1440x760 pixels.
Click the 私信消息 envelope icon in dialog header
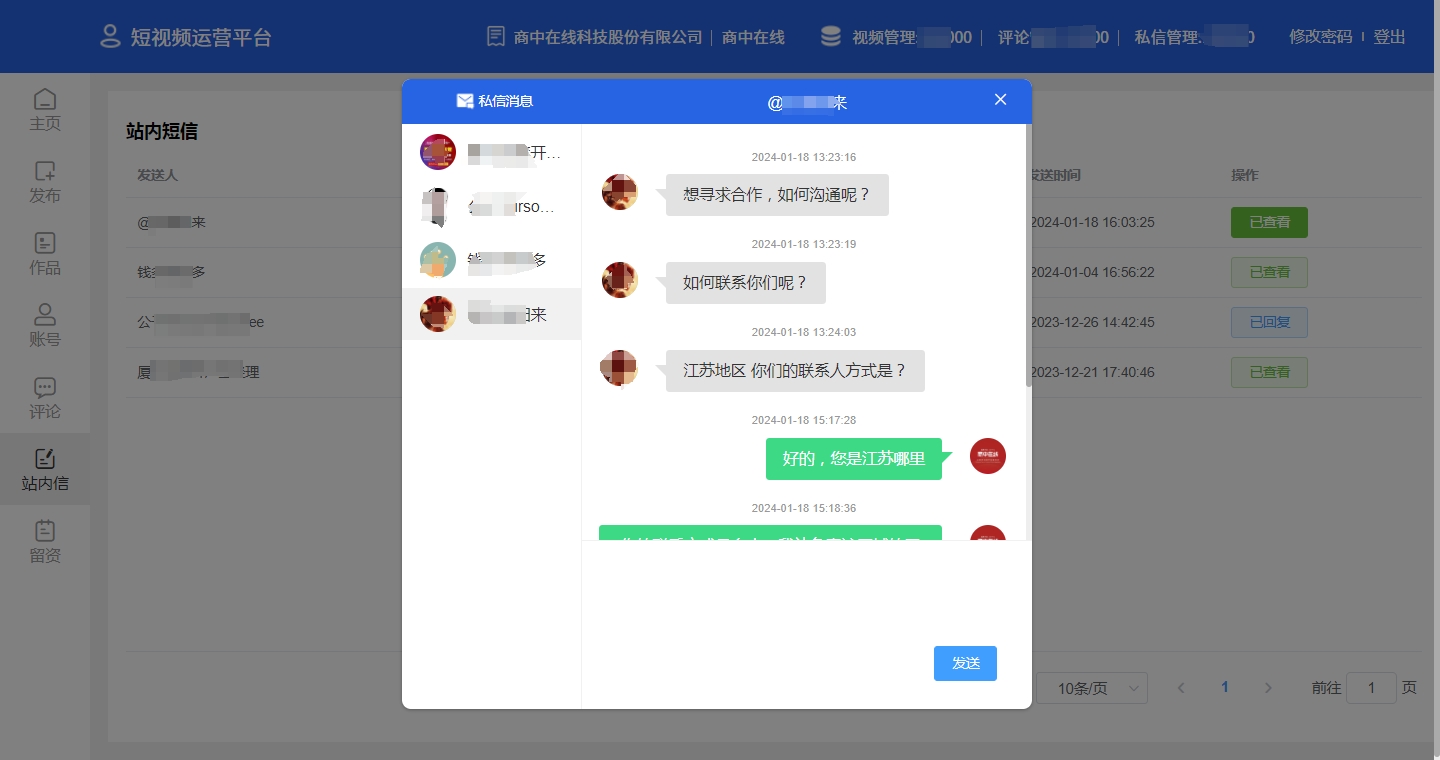coord(465,101)
